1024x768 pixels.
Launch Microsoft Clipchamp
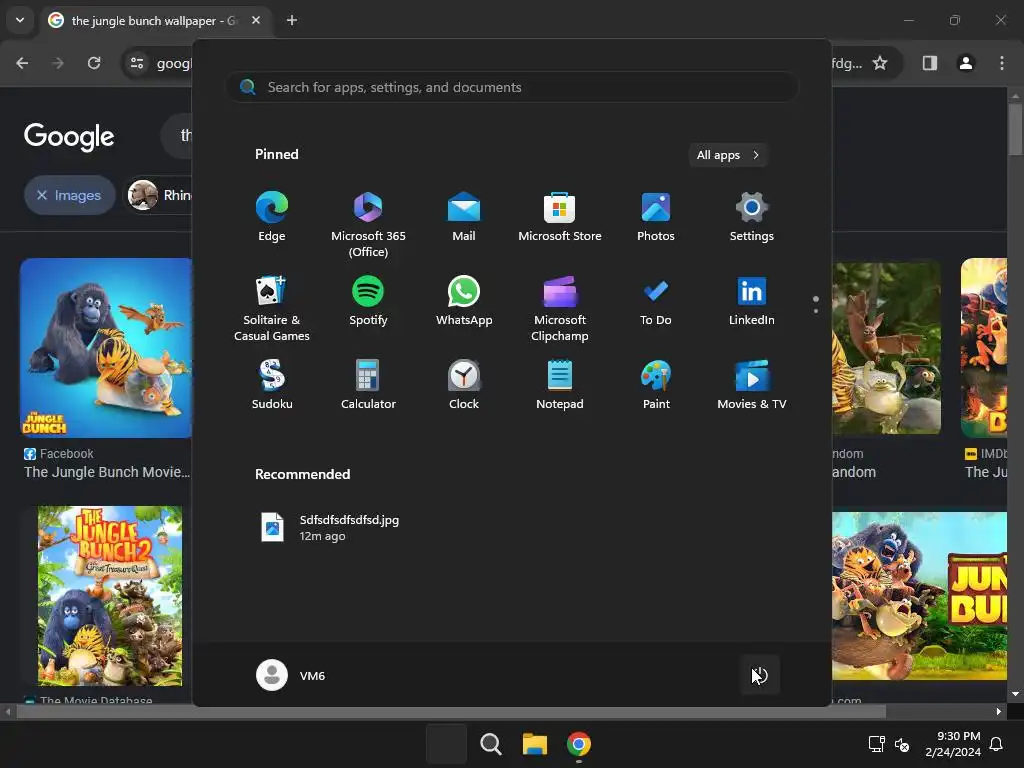click(x=560, y=309)
